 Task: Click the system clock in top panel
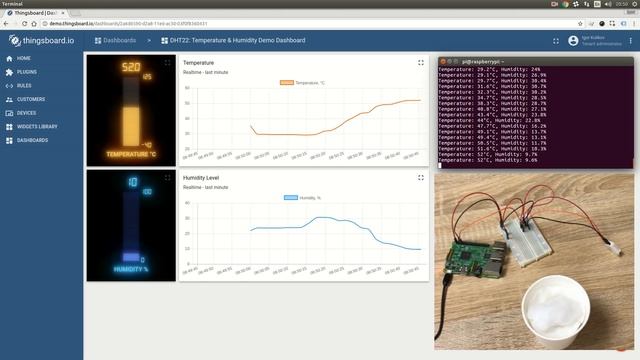[622, 4]
